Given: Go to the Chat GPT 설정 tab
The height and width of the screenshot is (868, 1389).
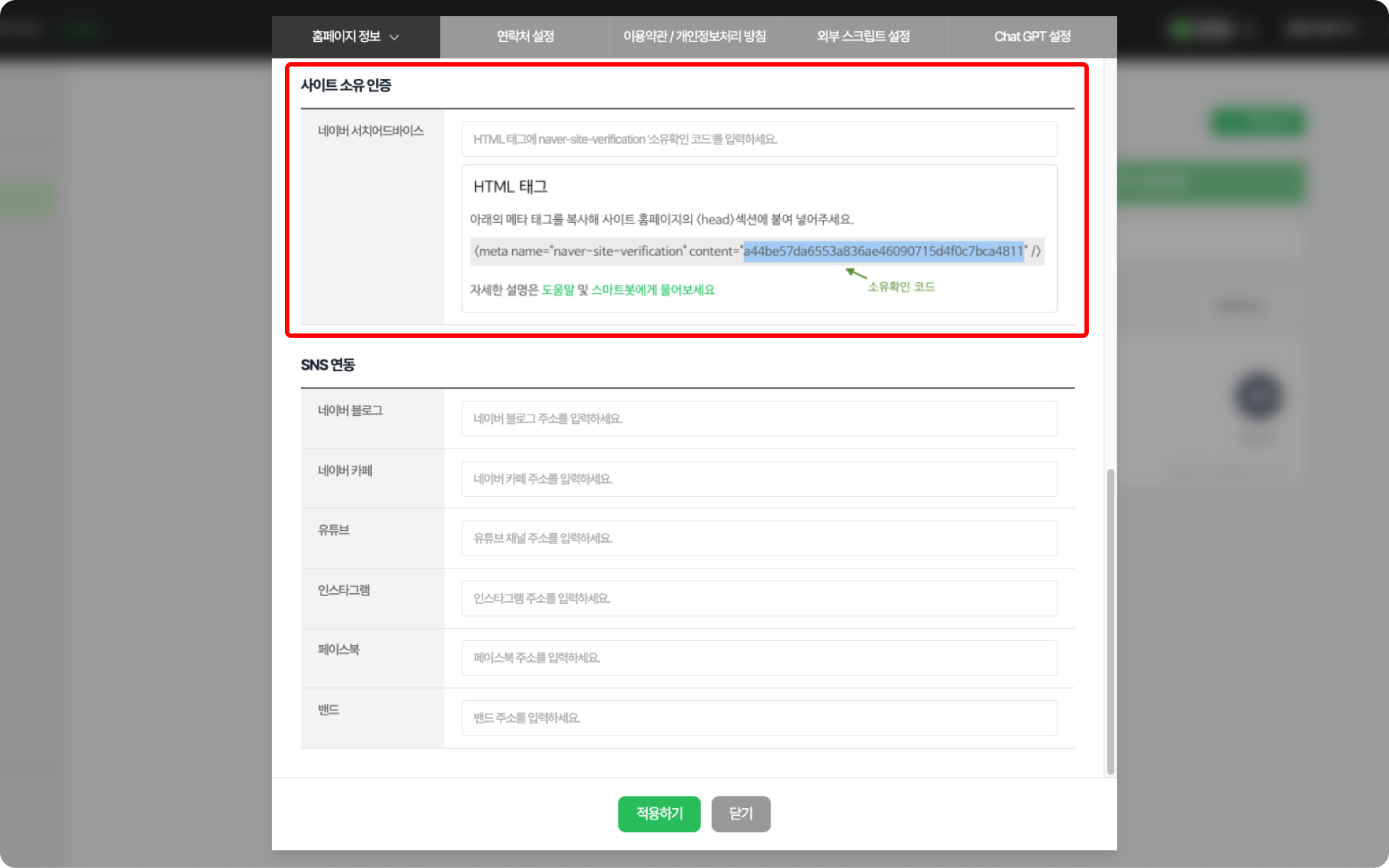Looking at the screenshot, I should coord(1032,36).
